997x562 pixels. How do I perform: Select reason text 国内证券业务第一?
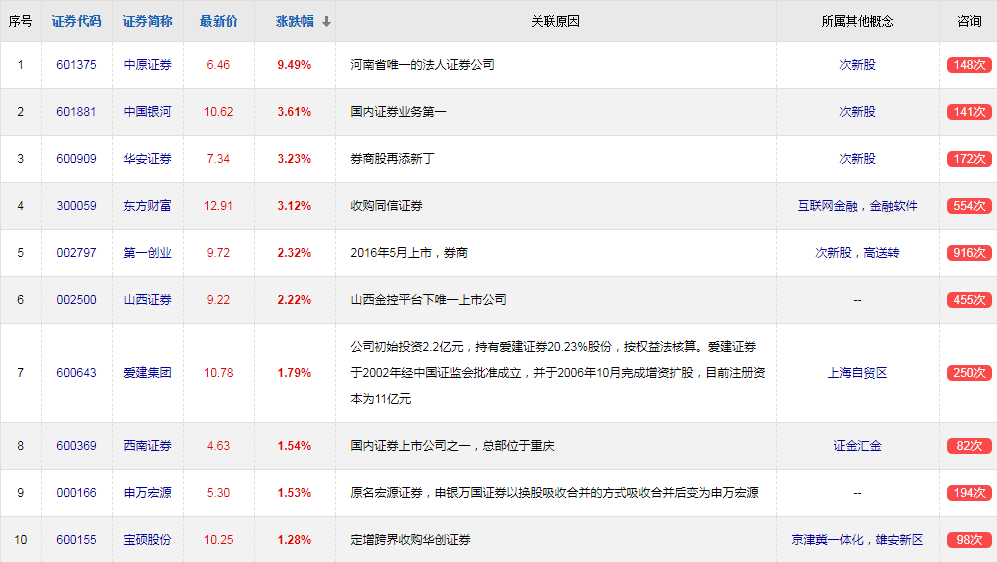(x=398, y=112)
